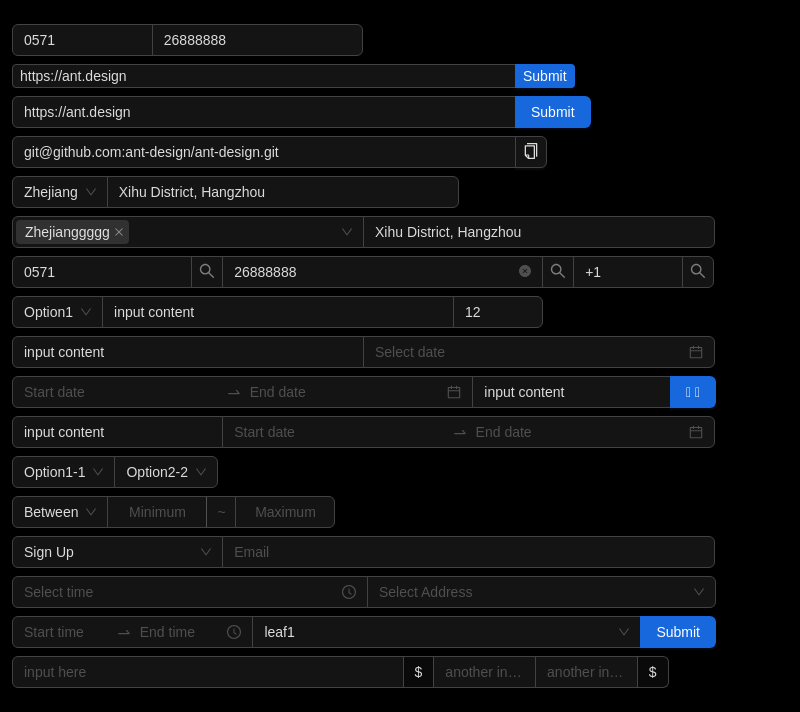Click search icon after 26888888 field
This screenshot has width=800, height=712.
[558, 272]
